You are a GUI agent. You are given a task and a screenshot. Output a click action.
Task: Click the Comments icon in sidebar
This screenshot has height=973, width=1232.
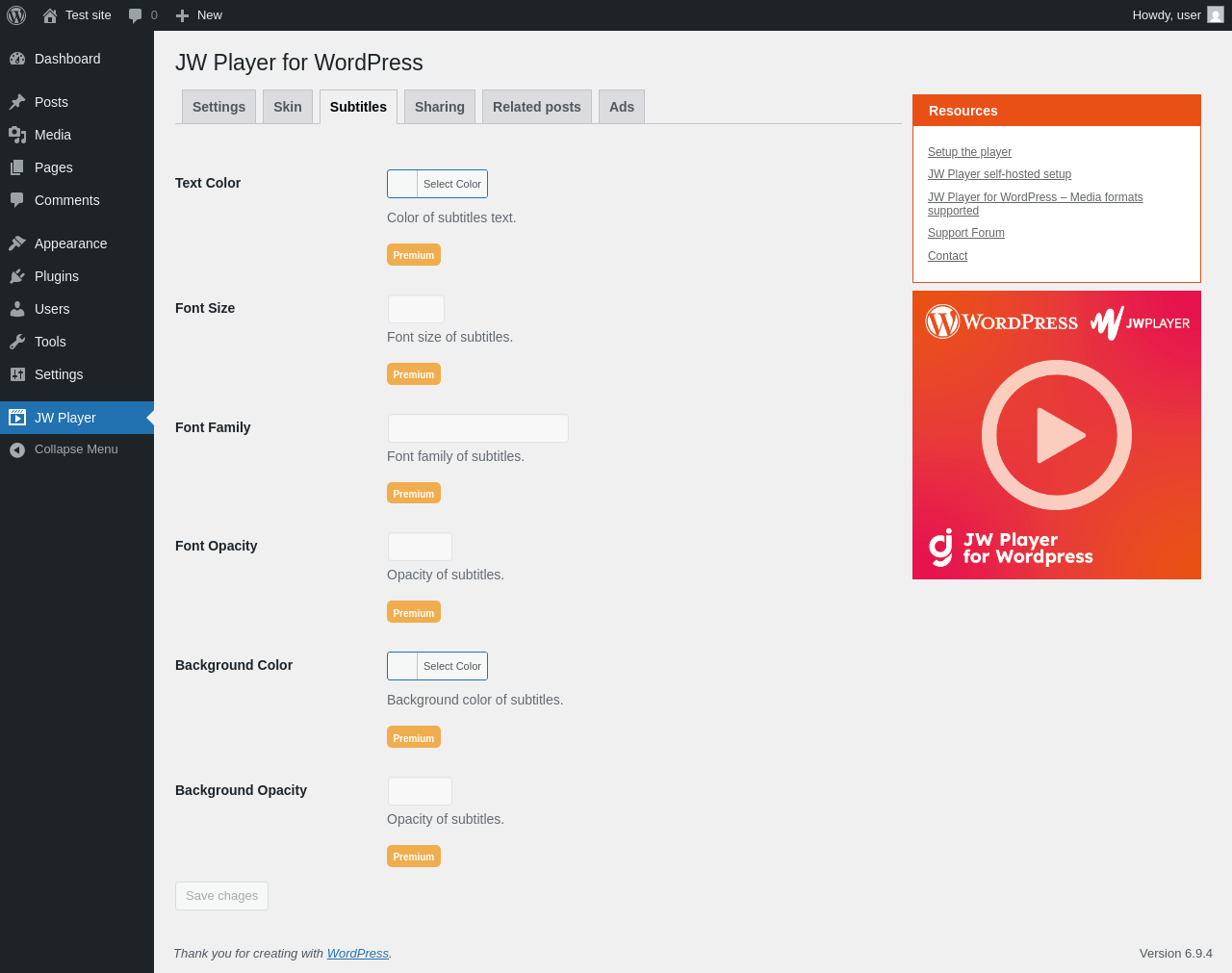pyautogui.click(x=17, y=200)
